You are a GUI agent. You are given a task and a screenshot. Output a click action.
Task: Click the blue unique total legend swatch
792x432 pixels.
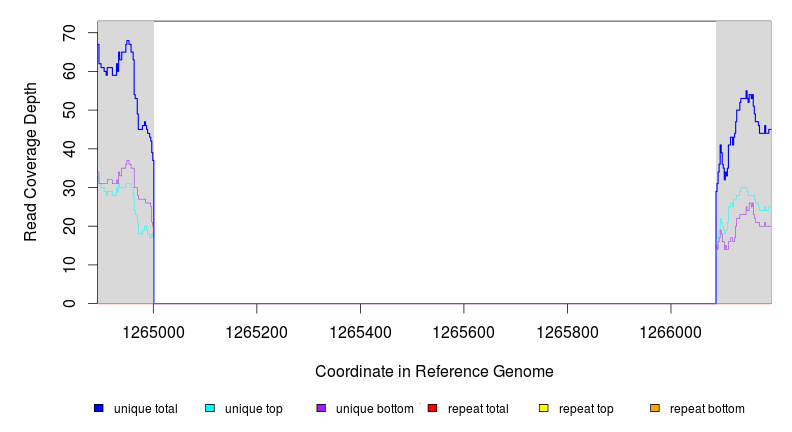click(x=99, y=409)
